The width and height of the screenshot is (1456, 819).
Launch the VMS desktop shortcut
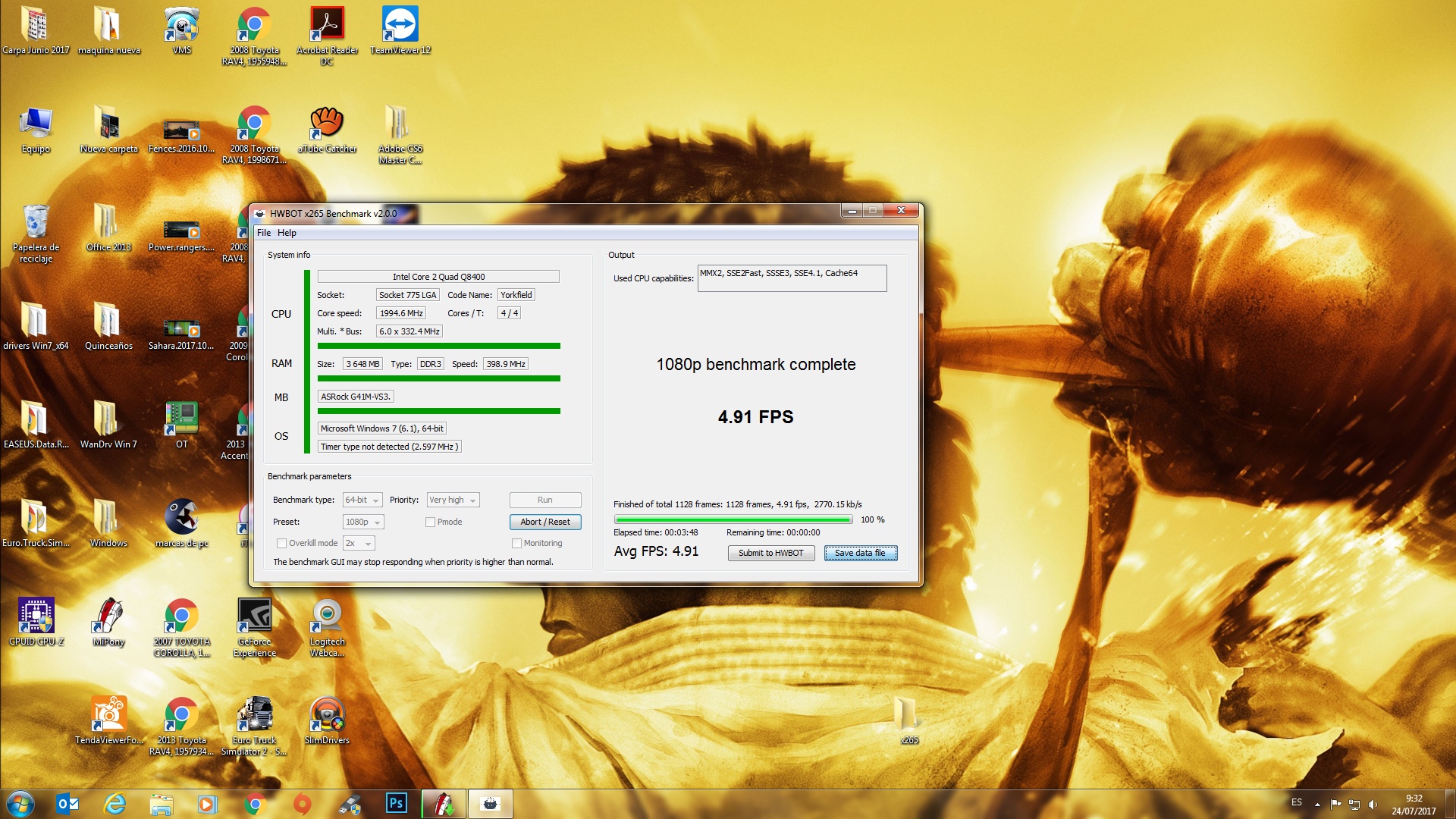(x=181, y=30)
